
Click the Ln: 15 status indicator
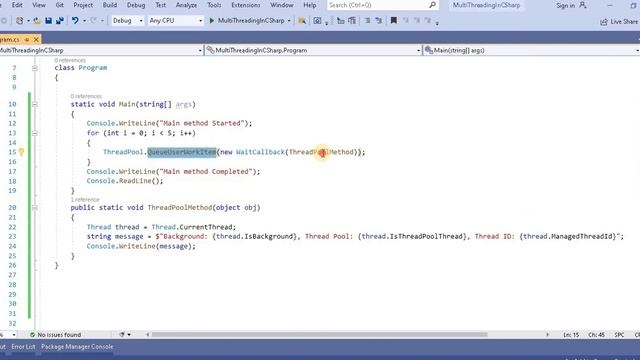[x=571, y=335]
